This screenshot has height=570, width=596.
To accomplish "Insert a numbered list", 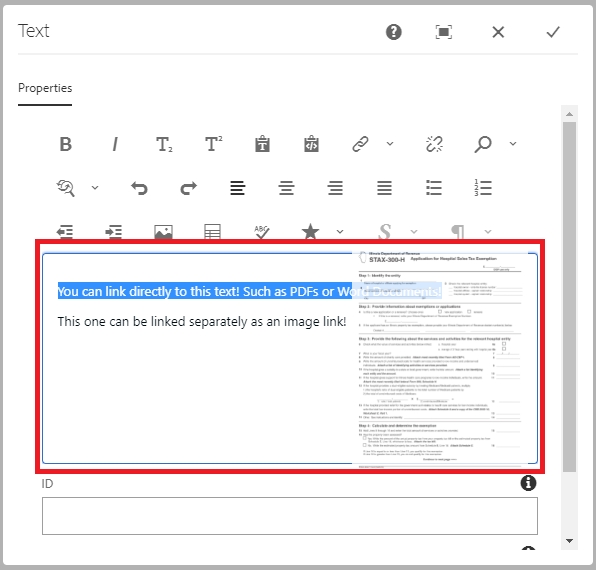I will pyautogui.click(x=483, y=188).
